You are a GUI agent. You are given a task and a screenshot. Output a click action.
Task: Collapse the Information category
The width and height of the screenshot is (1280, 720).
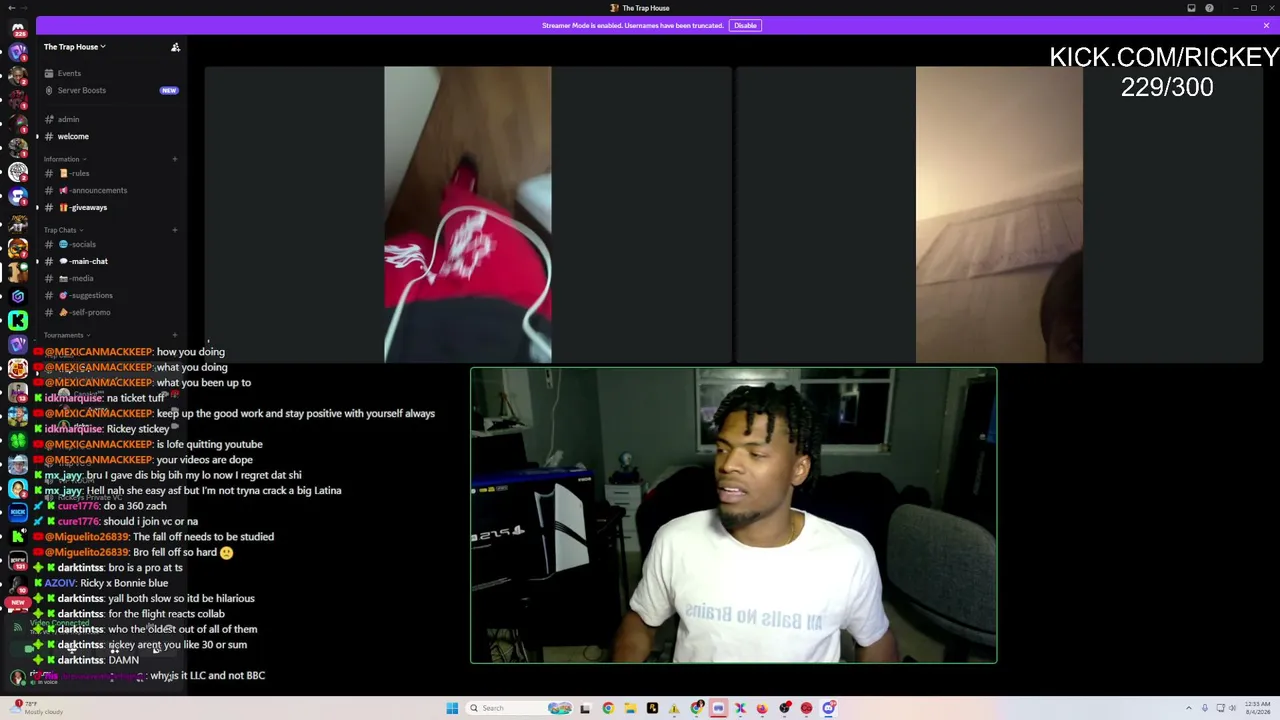(x=64, y=159)
